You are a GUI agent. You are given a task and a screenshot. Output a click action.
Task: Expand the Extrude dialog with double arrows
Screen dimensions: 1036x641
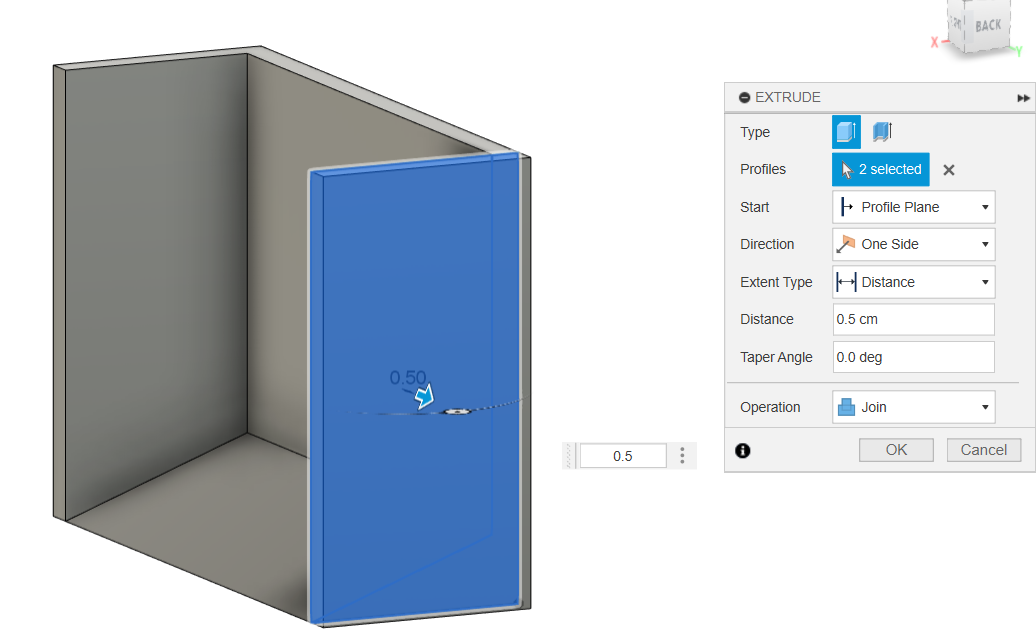pos(1023,98)
